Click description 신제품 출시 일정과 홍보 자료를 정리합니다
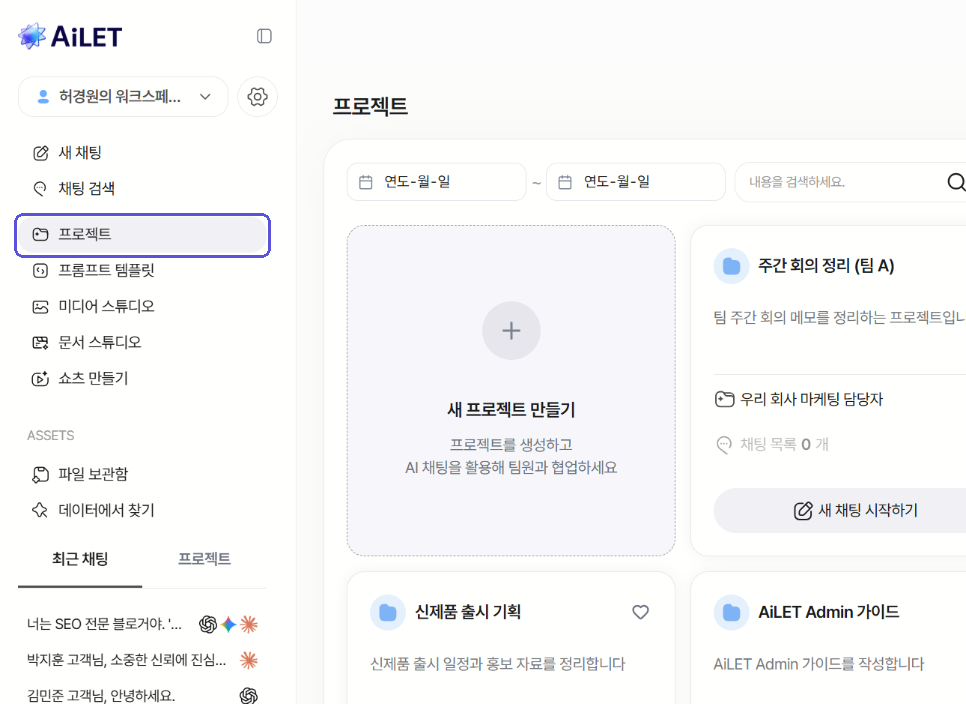 point(498,664)
